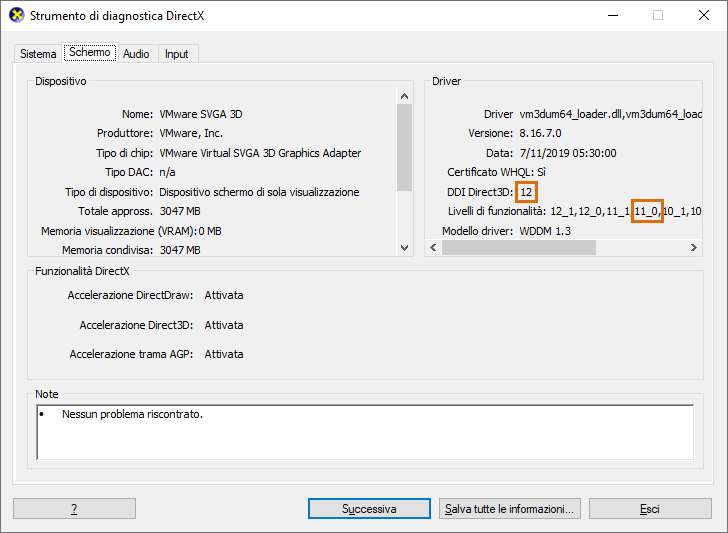Image resolution: width=728 pixels, height=533 pixels.
Task: Click the device name 'VMware SVGA 3D'
Action: (x=201, y=114)
